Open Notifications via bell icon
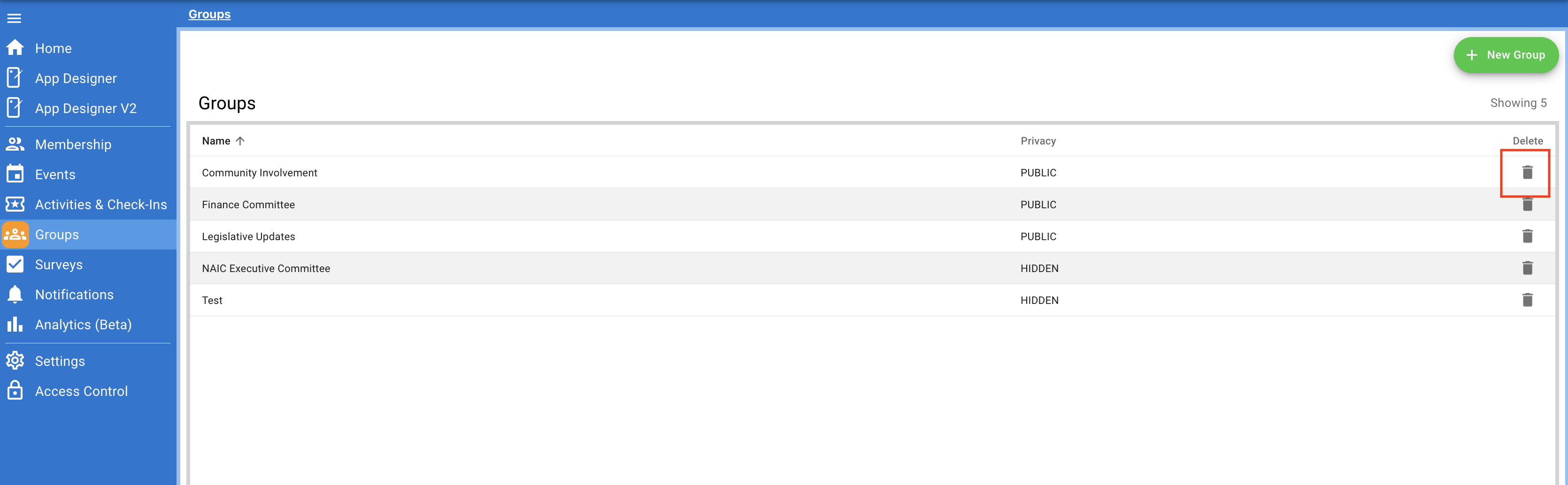Viewport: 1568px width, 485px height. click(15, 295)
